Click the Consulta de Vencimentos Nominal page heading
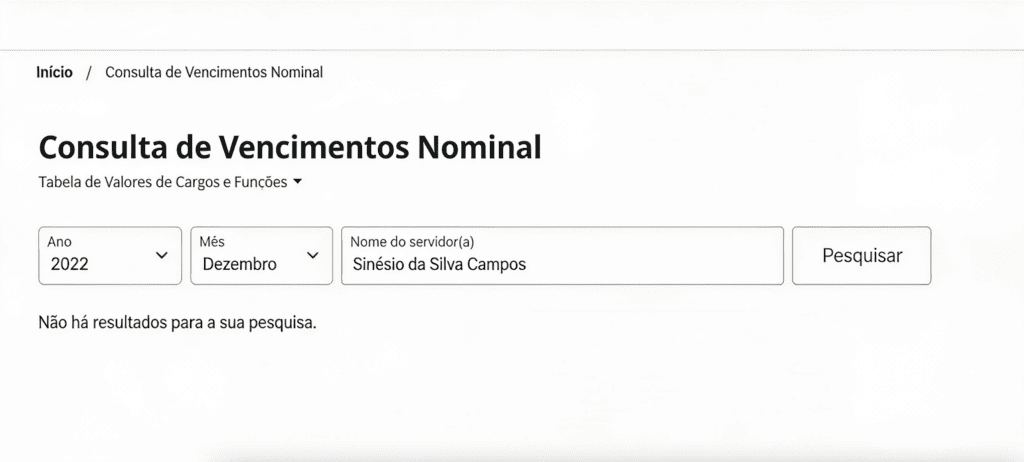This screenshot has height=462, width=1024. click(290, 147)
